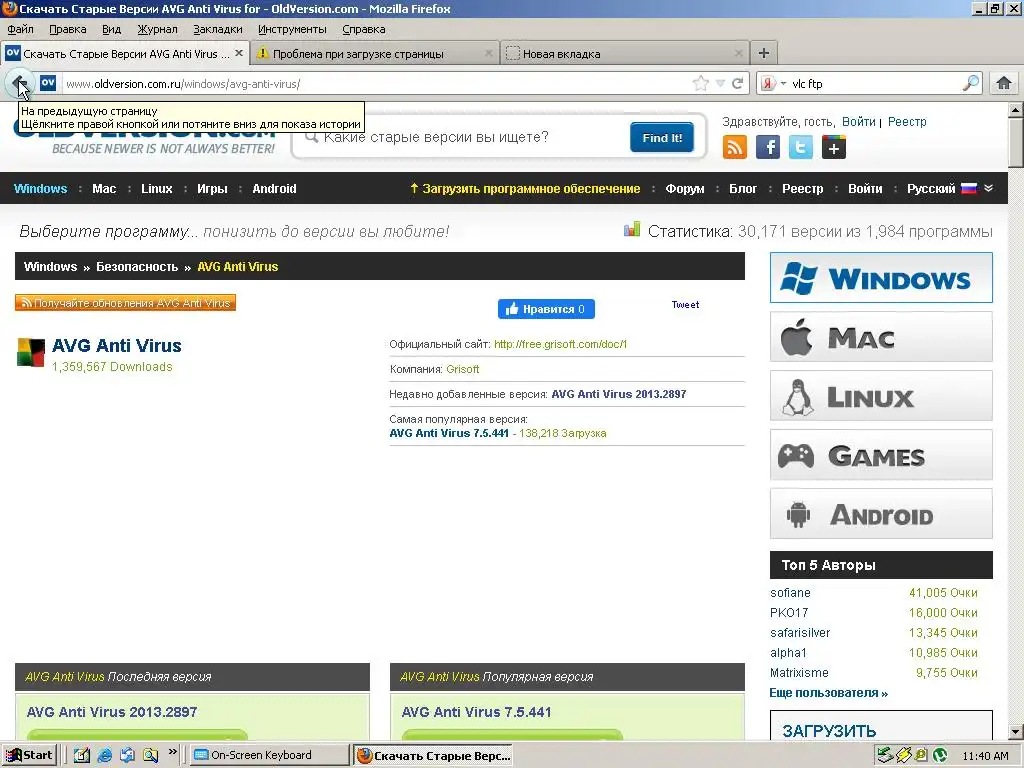Screen dimensions: 1024x768
Task: Open the Справка menu
Action: coord(364,29)
